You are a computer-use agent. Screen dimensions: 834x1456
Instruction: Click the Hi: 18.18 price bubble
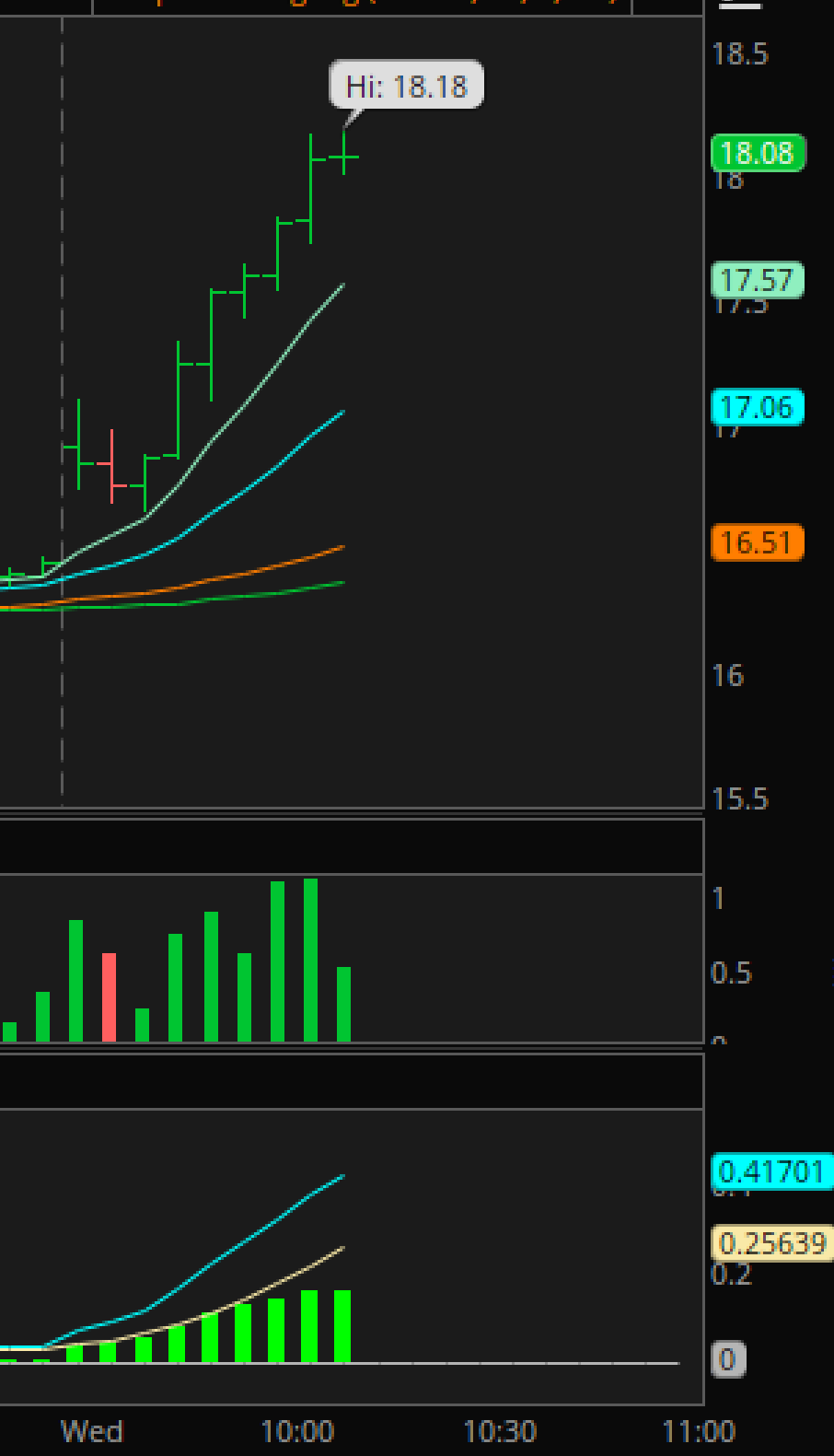point(406,87)
